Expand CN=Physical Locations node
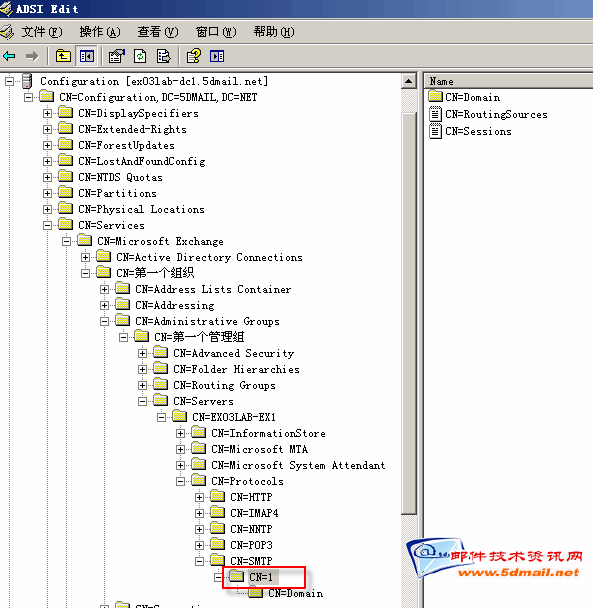 tap(47, 209)
